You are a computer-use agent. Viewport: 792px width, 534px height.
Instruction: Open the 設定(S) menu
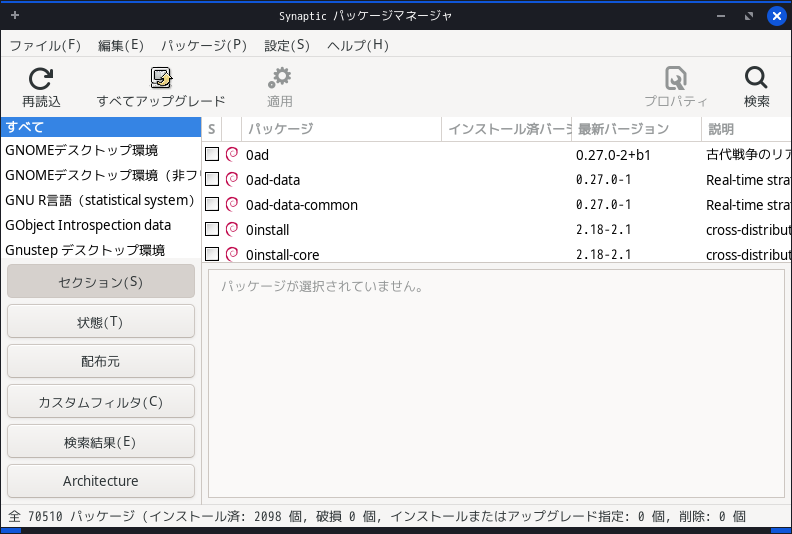pyautogui.click(x=287, y=45)
